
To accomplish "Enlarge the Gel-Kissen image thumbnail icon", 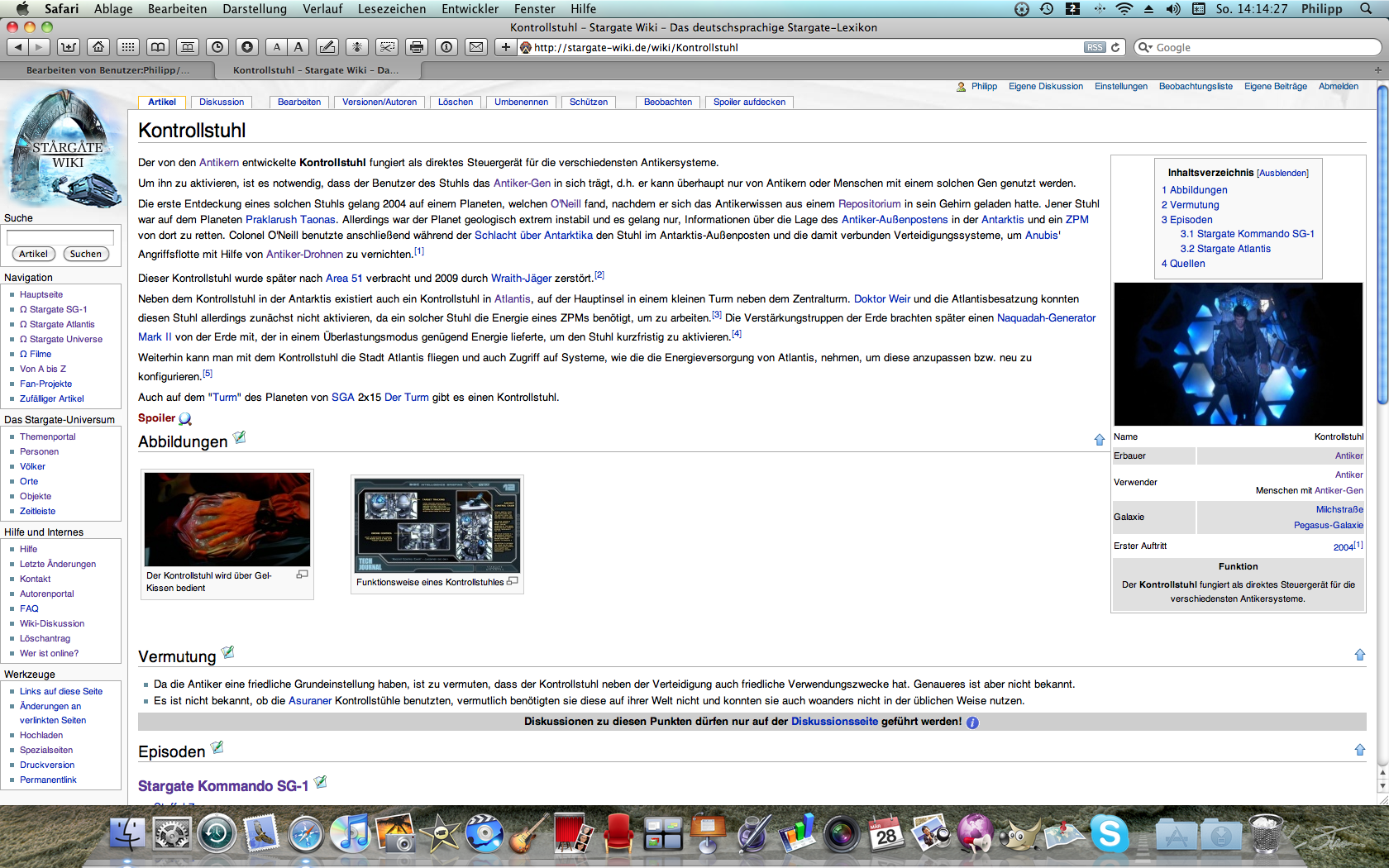I will point(303,575).
